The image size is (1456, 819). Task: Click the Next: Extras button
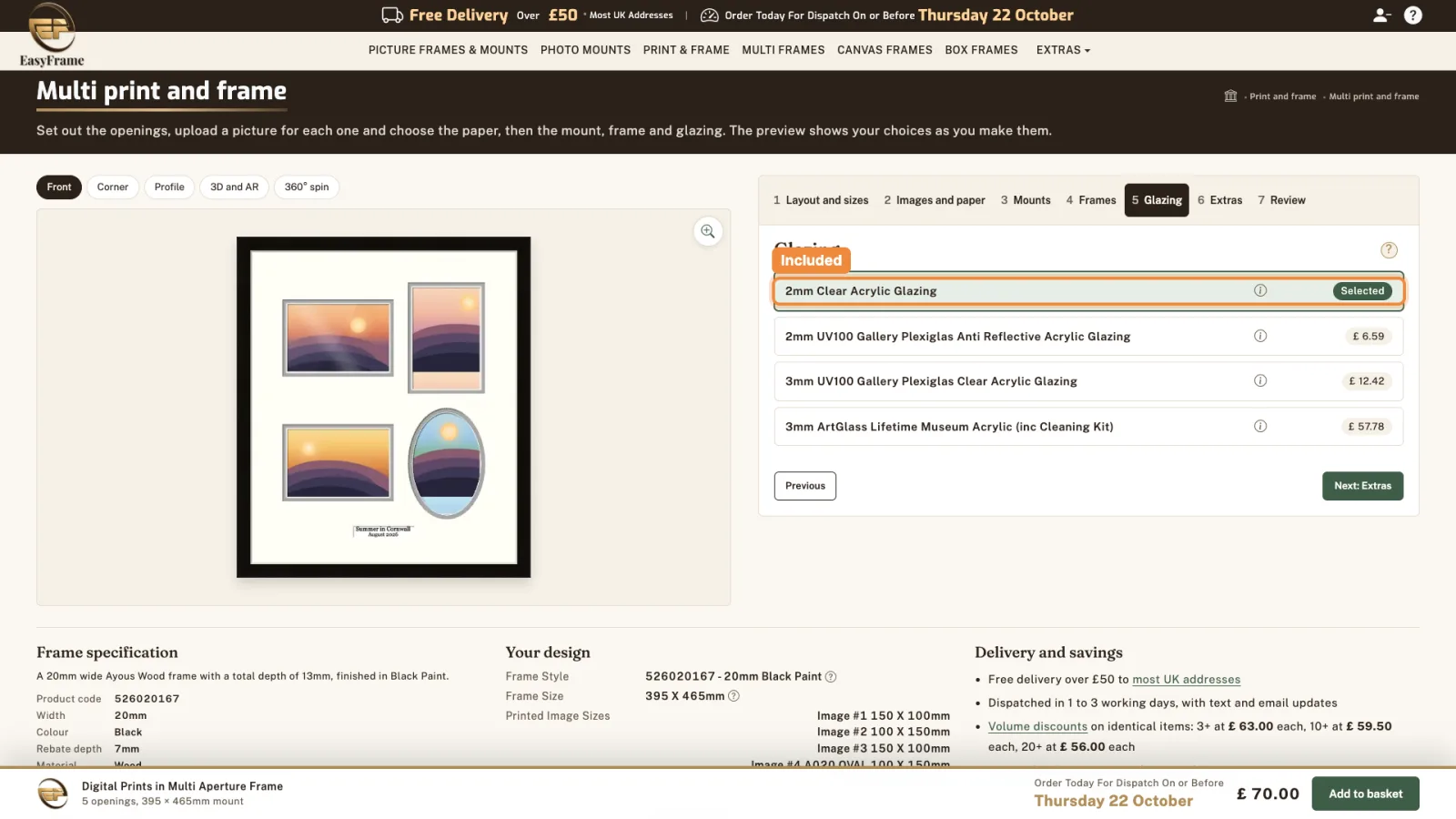(1362, 486)
